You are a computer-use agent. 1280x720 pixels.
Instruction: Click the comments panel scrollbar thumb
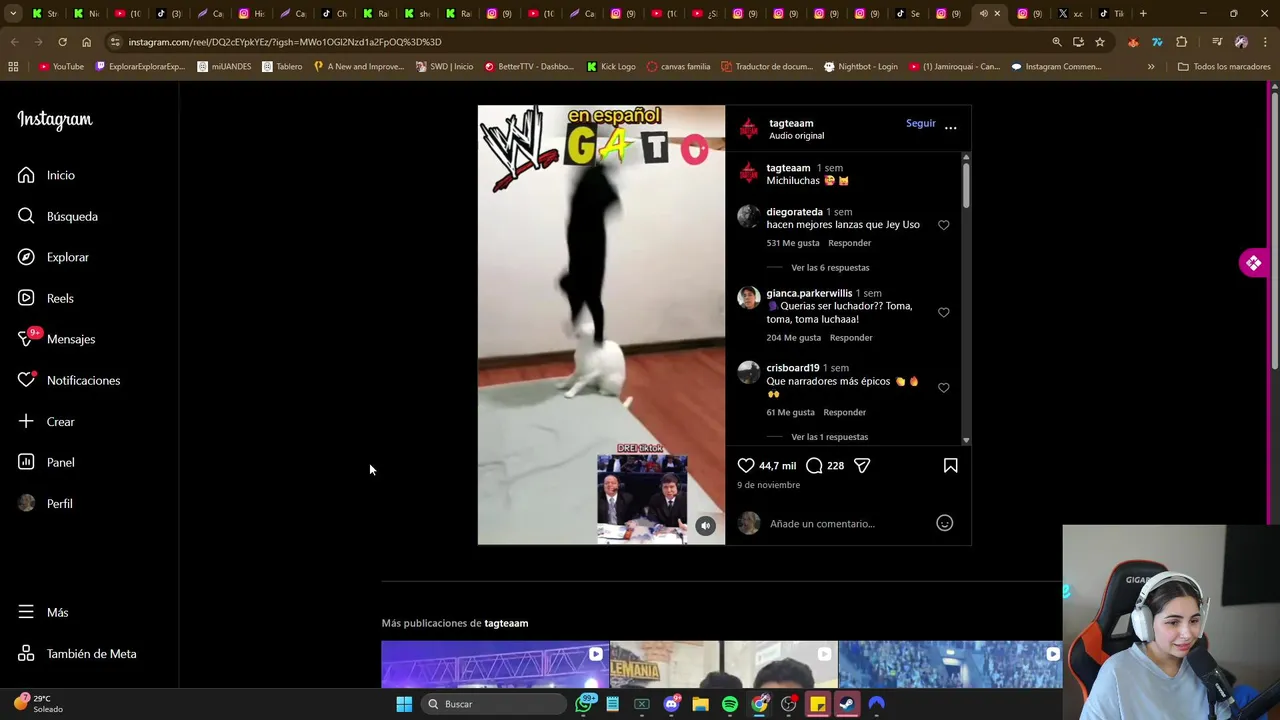click(966, 185)
